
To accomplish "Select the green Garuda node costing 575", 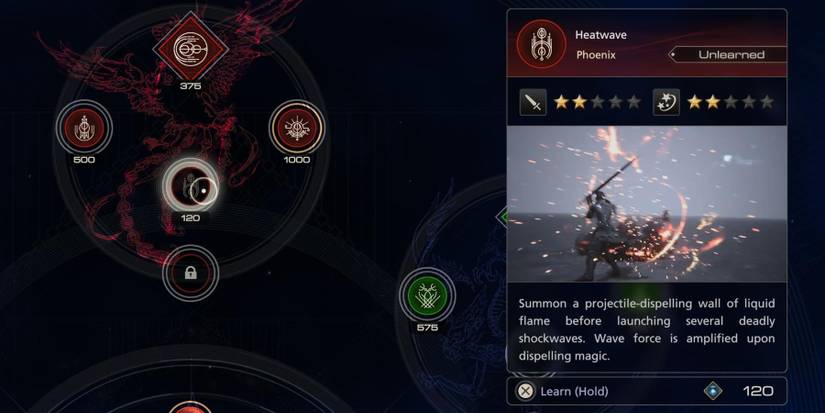I will pyautogui.click(x=427, y=295).
